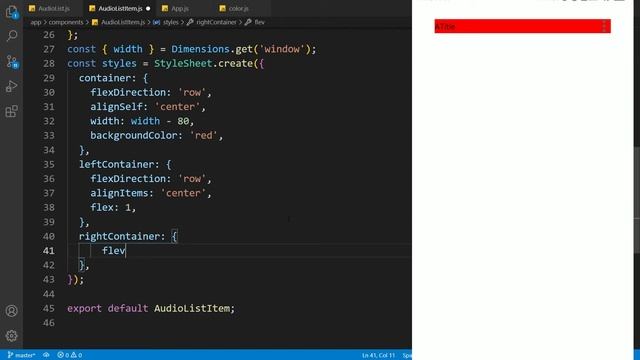Click 'AudioListItem' on line 45
Image resolution: width=640 pixels, height=360 pixels.
(x=192, y=309)
